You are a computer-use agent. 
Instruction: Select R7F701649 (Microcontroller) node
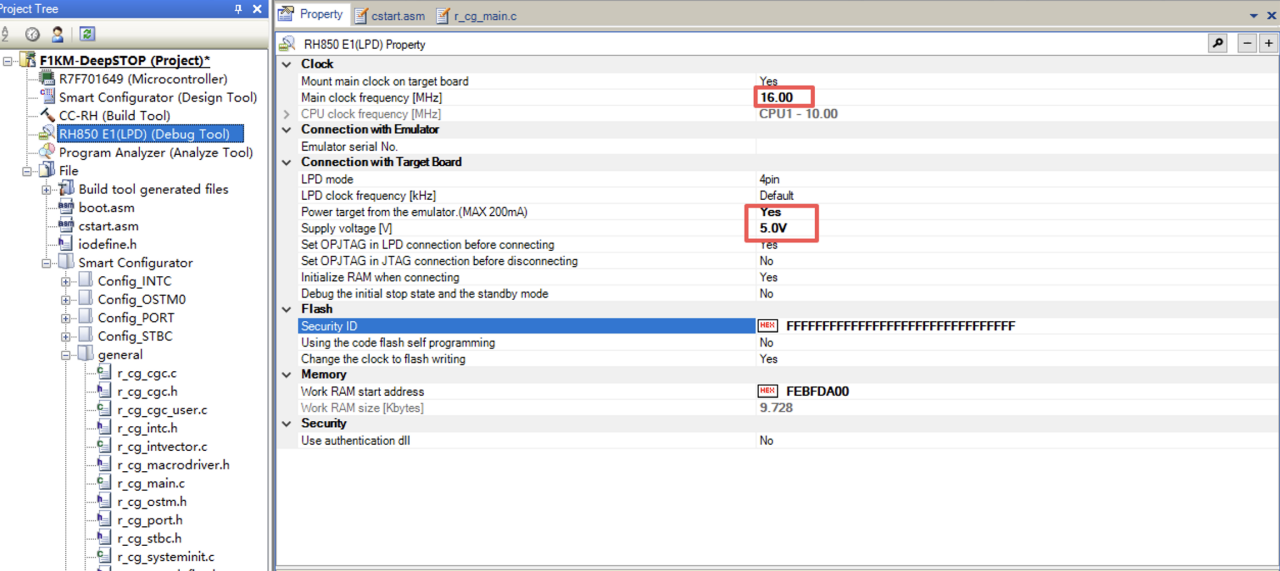coord(143,79)
